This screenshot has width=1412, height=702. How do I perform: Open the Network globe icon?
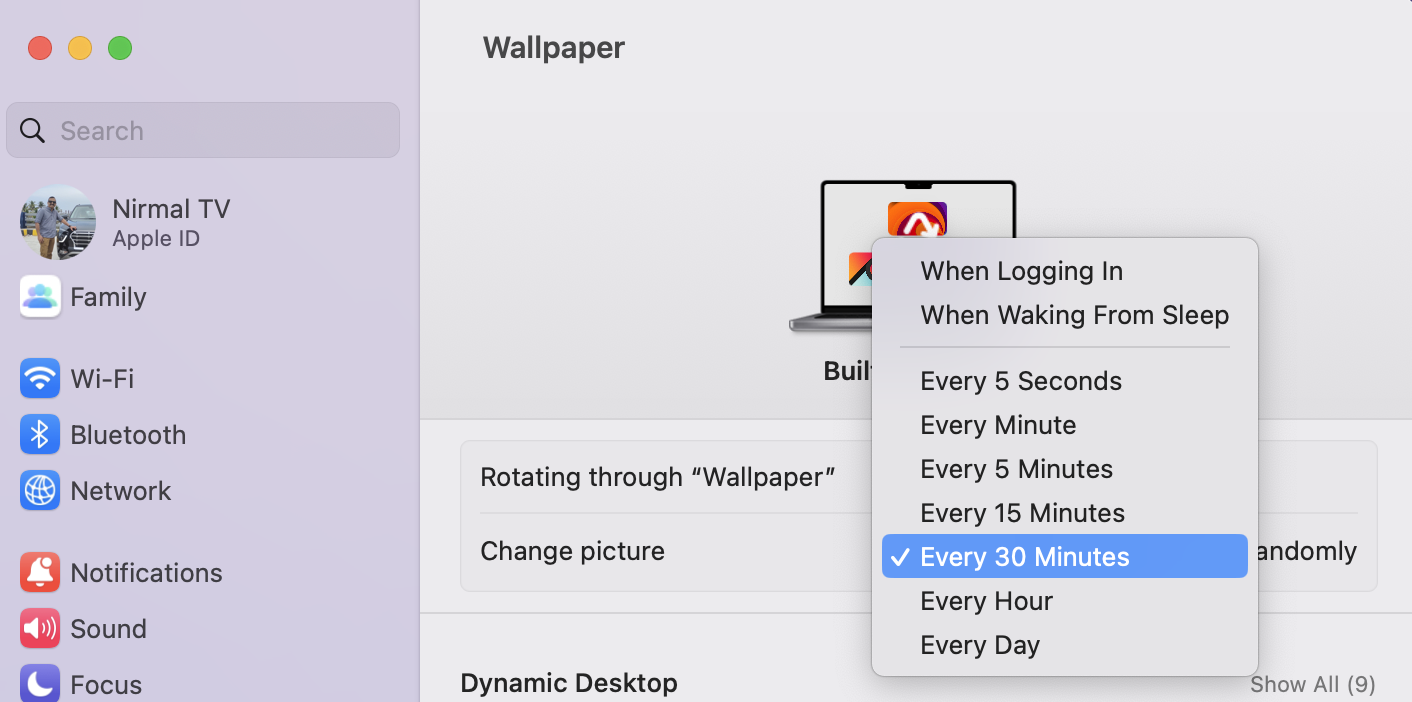pyautogui.click(x=40, y=491)
